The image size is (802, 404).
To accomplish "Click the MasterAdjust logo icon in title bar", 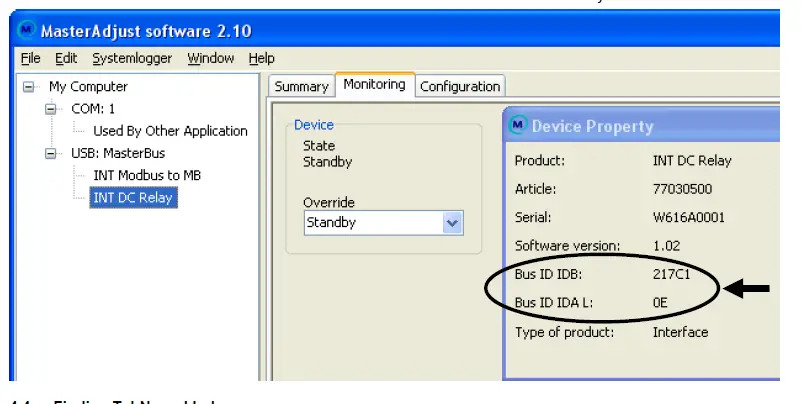I will point(27,30).
